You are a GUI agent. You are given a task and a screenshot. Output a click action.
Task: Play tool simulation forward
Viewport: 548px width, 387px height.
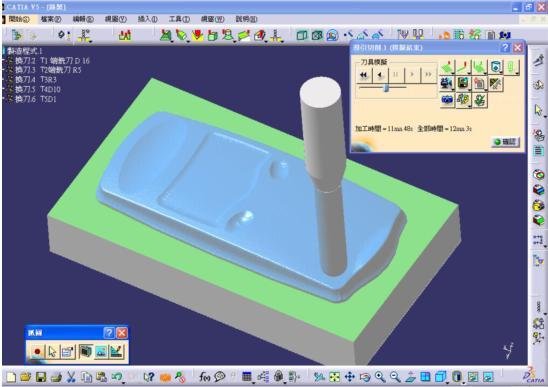coord(412,74)
